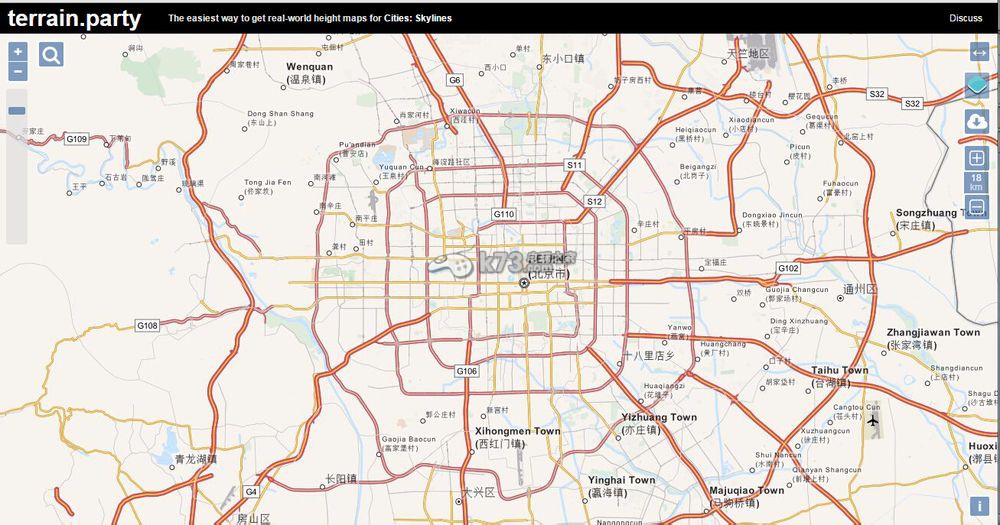Image resolution: width=1000 pixels, height=525 pixels.
Task: Click the terrain.party site title
Action: [x=74, y=18]
